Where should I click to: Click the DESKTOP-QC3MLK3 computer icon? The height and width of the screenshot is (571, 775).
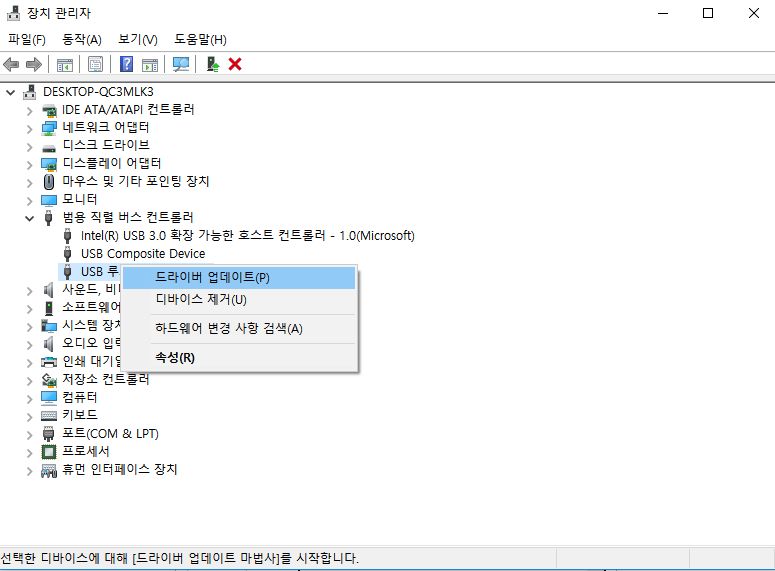[30, 92]
